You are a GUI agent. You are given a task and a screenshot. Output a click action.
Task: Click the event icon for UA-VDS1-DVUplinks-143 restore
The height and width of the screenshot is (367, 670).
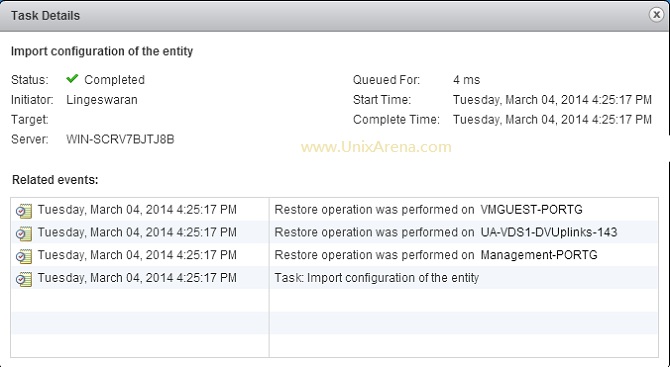tap(24, 233)
